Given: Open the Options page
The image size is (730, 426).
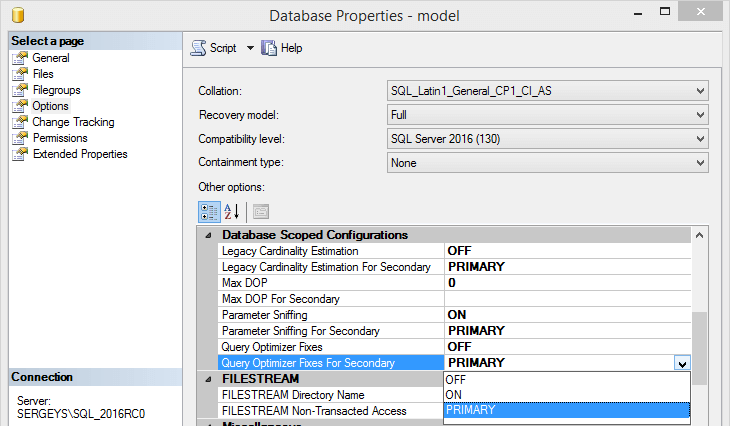Looking at the screenshot, I should pos(50,106).
